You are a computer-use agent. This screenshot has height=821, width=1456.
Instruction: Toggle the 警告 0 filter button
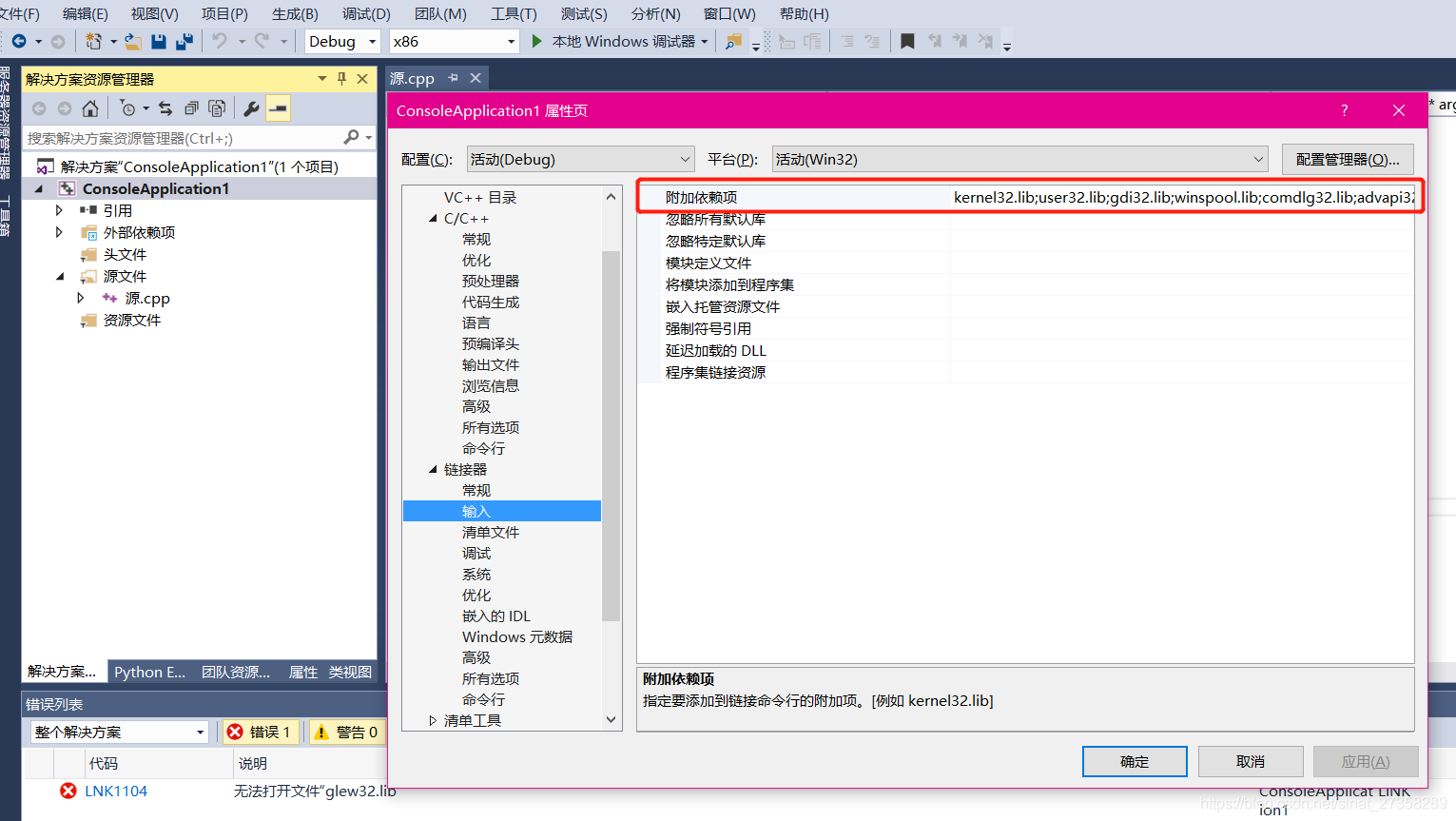coord(347,732)
